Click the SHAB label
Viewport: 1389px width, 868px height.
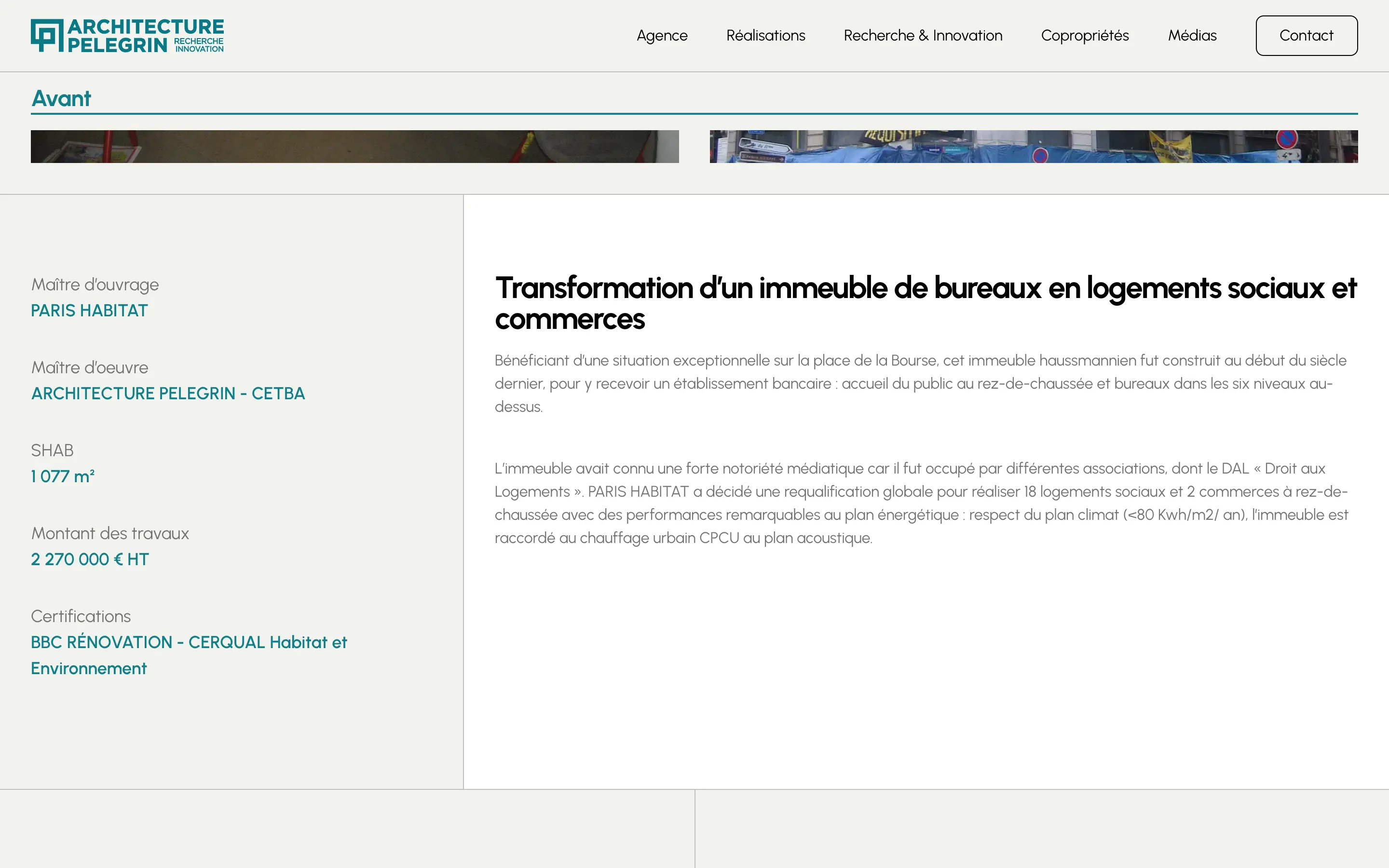[52, 450]
